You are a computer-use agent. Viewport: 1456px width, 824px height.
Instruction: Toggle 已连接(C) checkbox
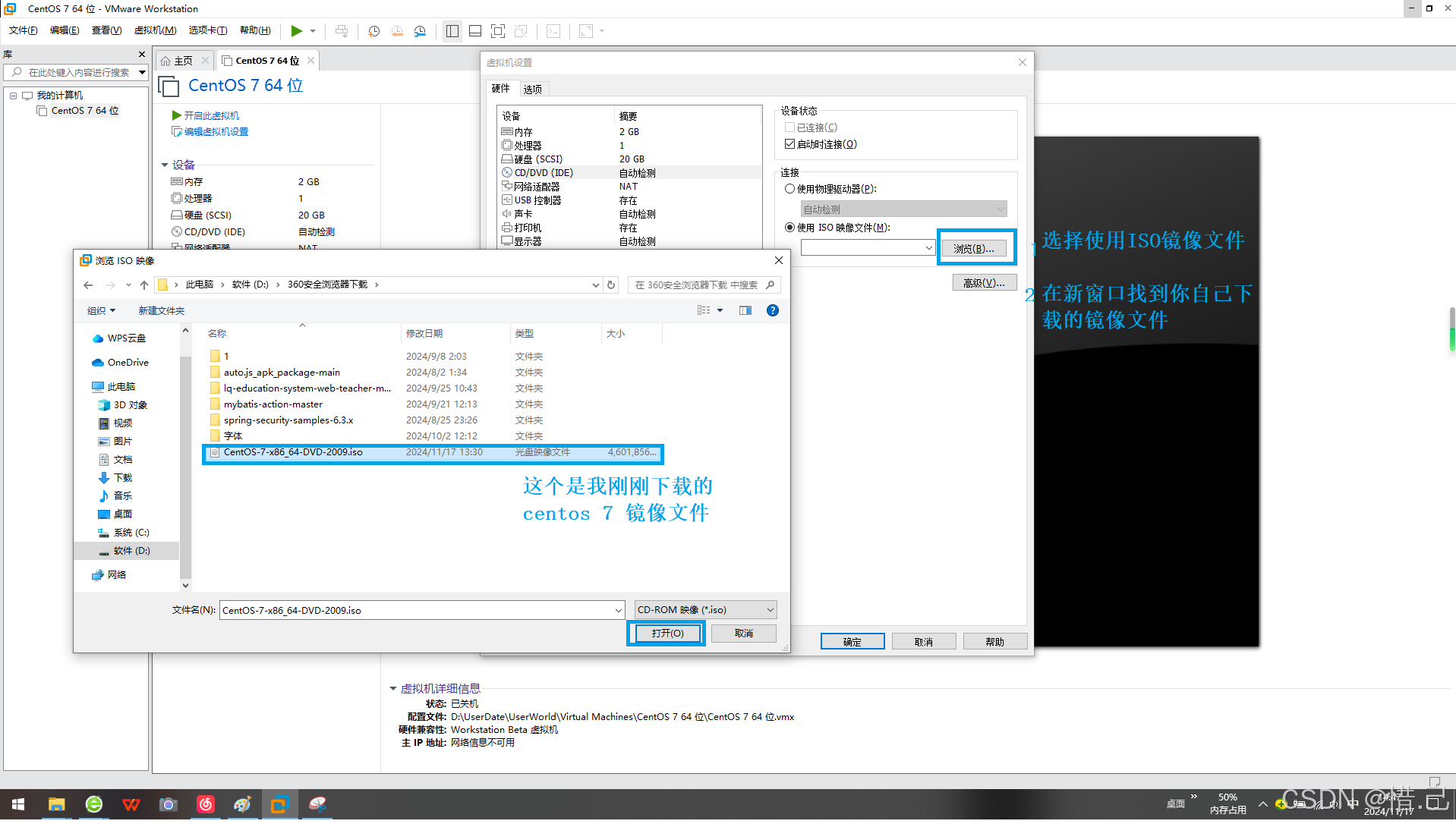click(x=789, y=127)
